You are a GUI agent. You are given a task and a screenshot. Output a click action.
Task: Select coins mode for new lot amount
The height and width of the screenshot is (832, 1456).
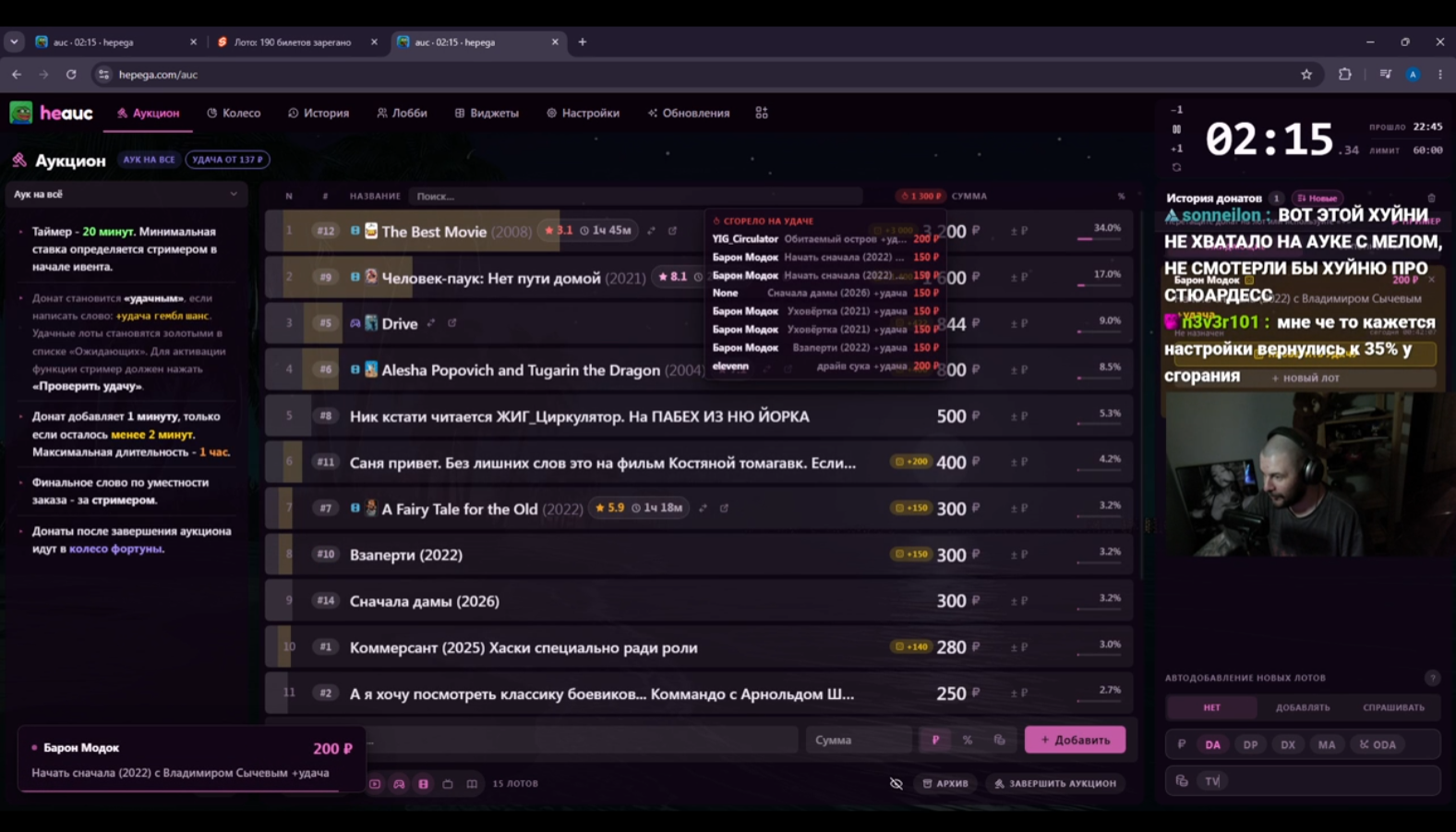coord(999,740)
